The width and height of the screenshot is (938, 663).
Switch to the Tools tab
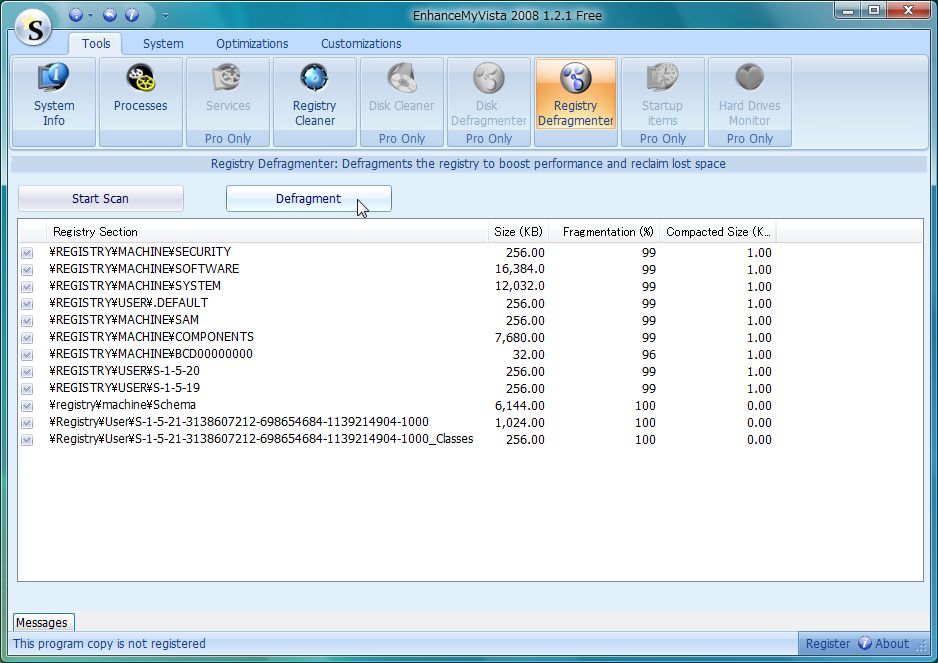[96, 44]
